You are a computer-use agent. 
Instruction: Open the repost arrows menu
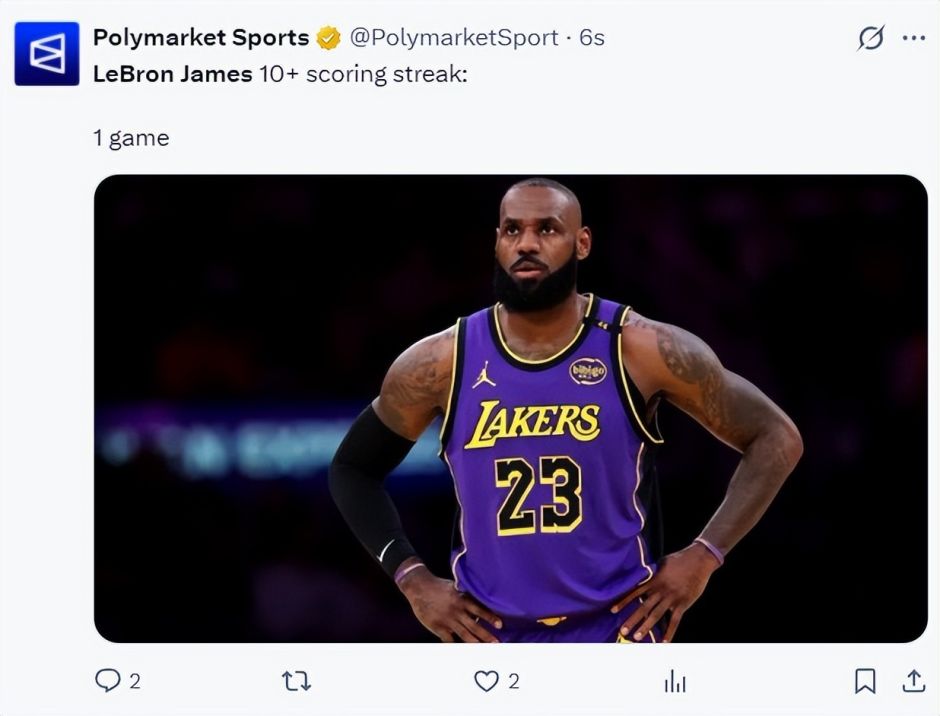[296, 682]
